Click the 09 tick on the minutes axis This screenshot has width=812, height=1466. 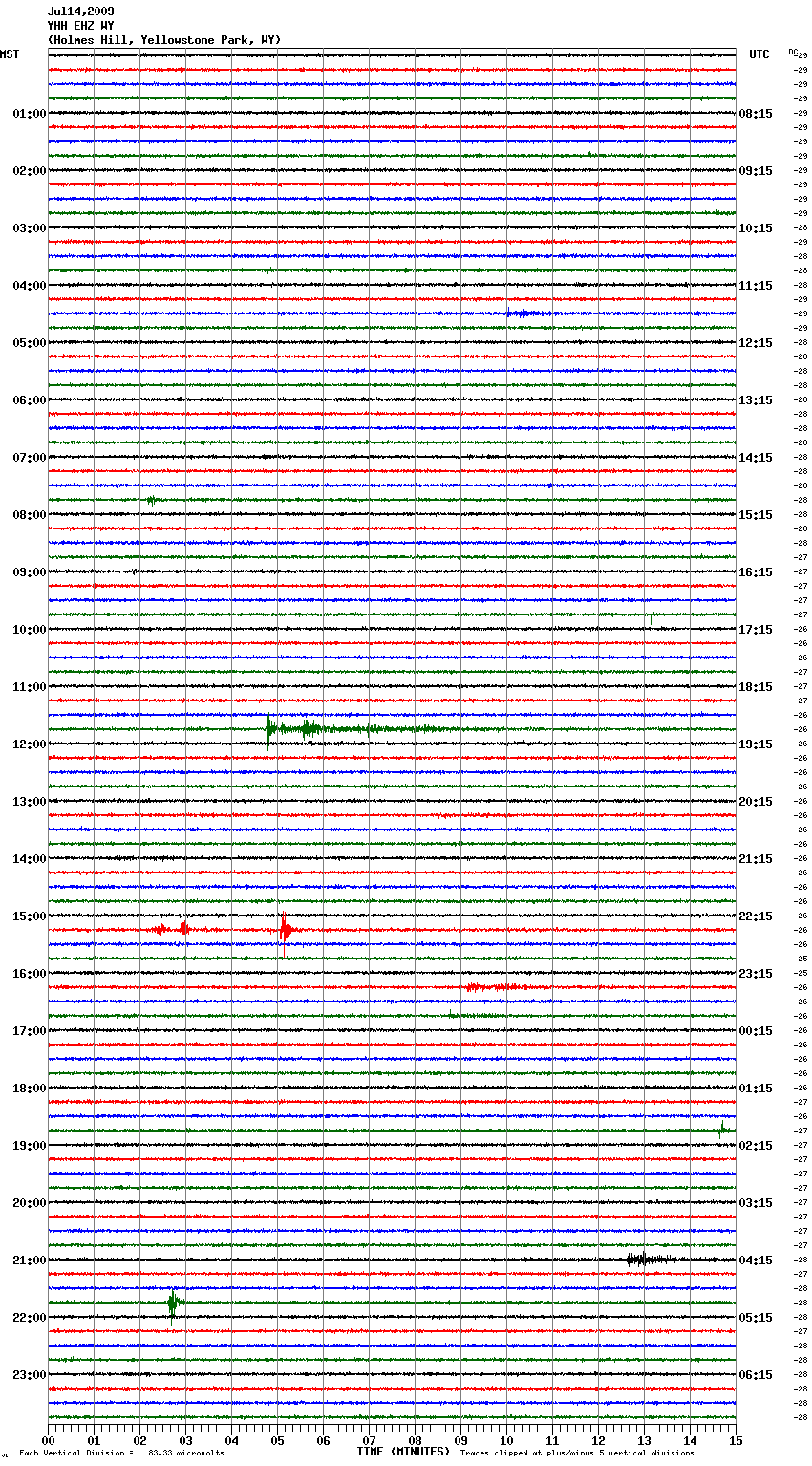pos(460,1440)
